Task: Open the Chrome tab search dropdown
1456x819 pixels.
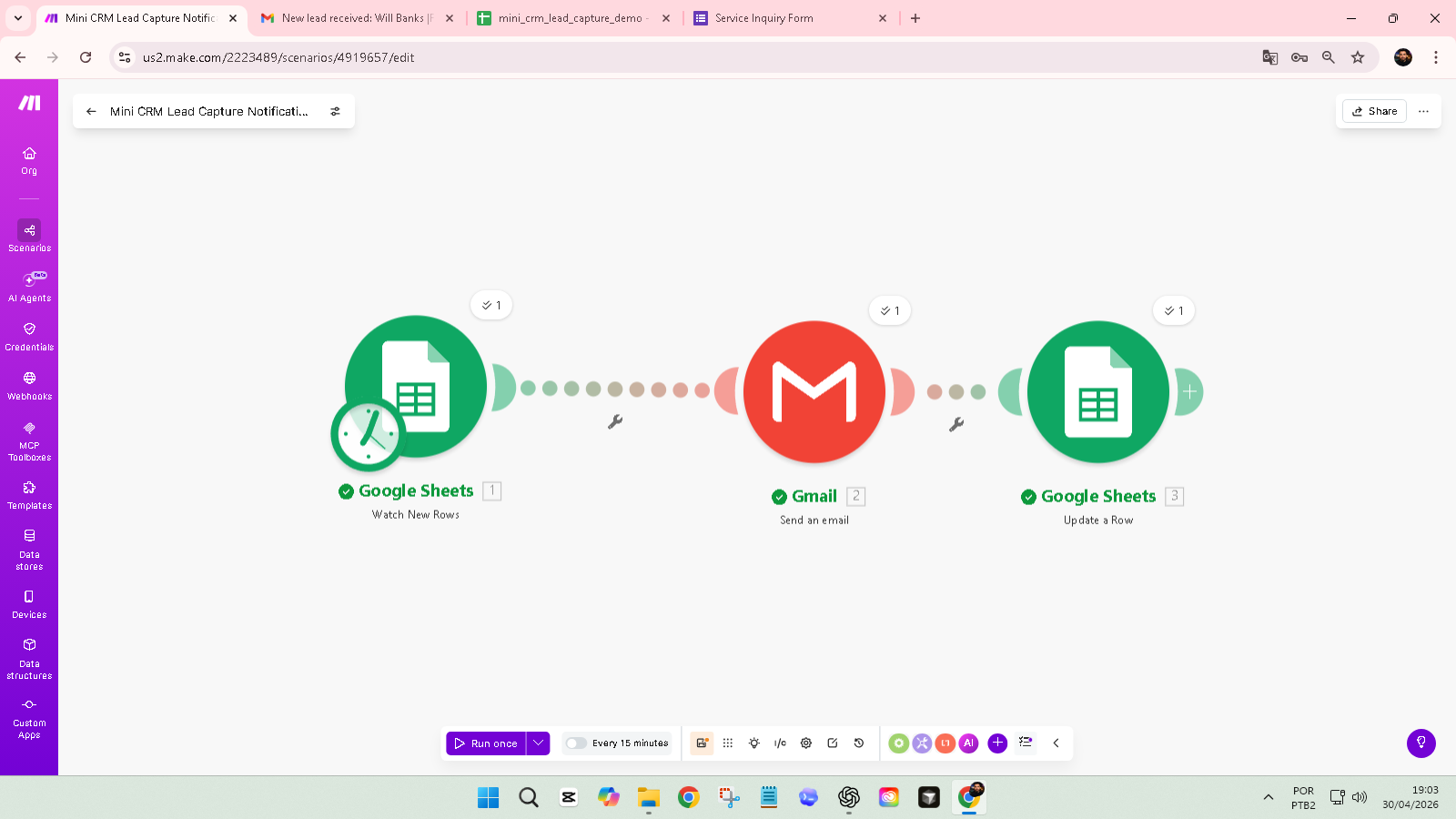Action: [x=18, y=18]
